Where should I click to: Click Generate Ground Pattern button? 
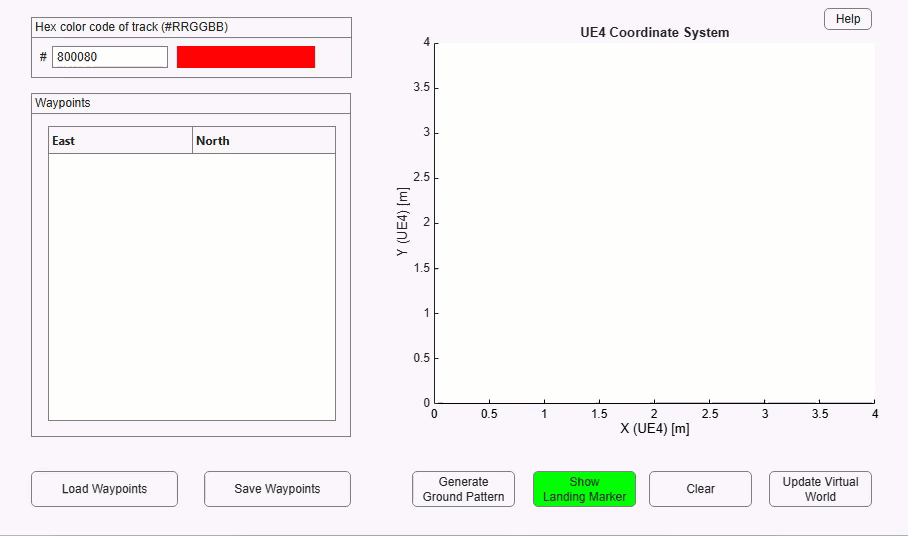click(x=463, y=489)
